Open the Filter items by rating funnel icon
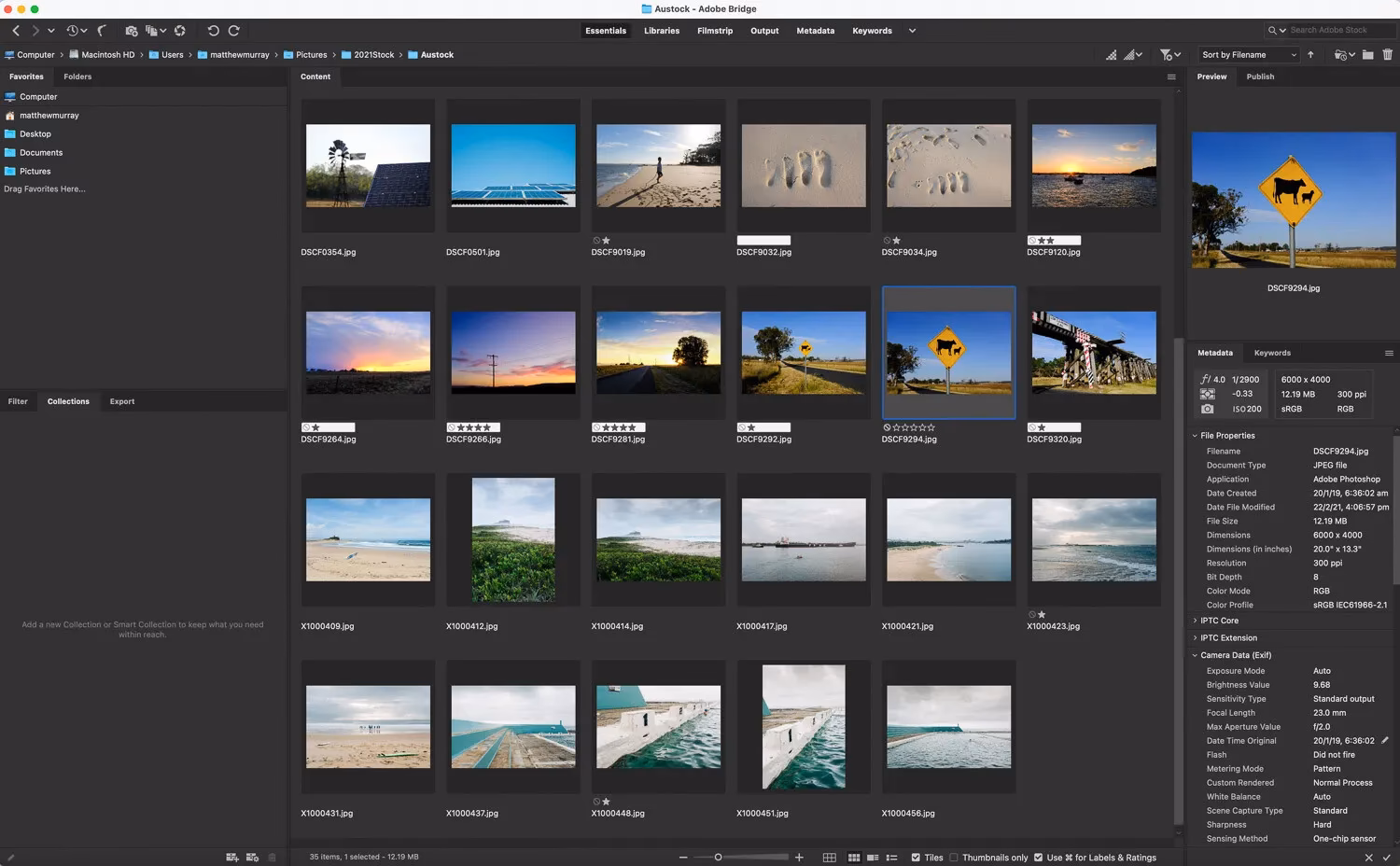This screenshot has height=866, width=1400. [1167, 54]
